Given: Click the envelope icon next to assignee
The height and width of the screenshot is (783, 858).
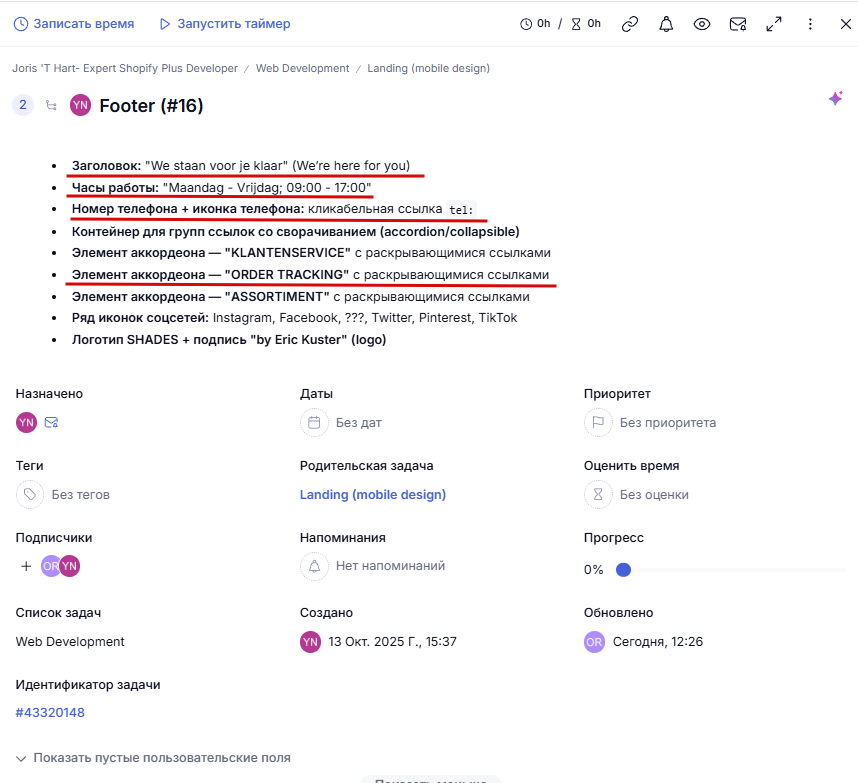Looking at the screenshot, I should coord(51,423).
